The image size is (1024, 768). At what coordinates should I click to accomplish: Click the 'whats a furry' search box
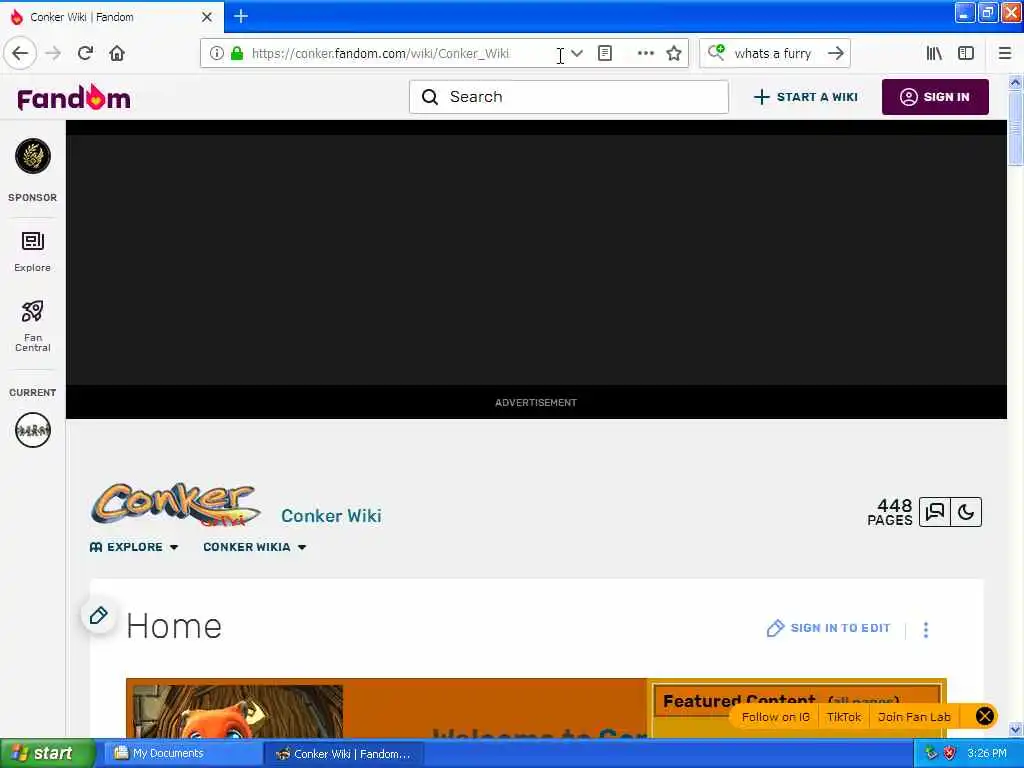773,54
